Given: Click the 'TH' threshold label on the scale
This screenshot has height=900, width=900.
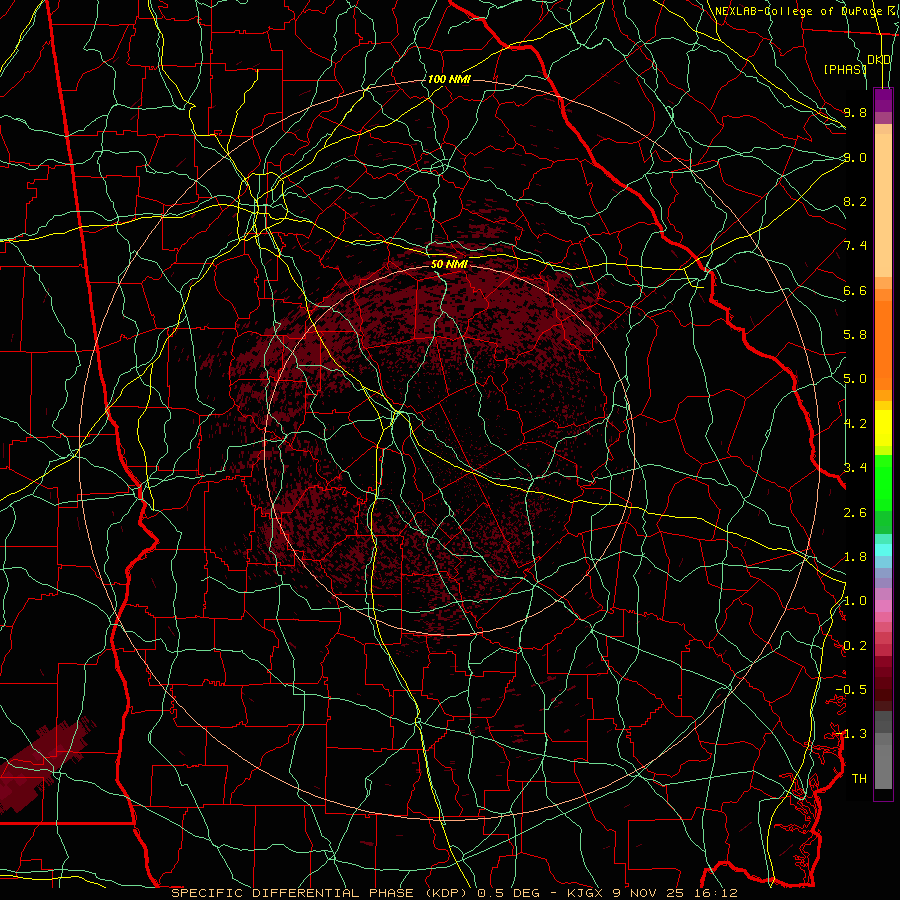Looking at the screenshot, I should (859, 779).
